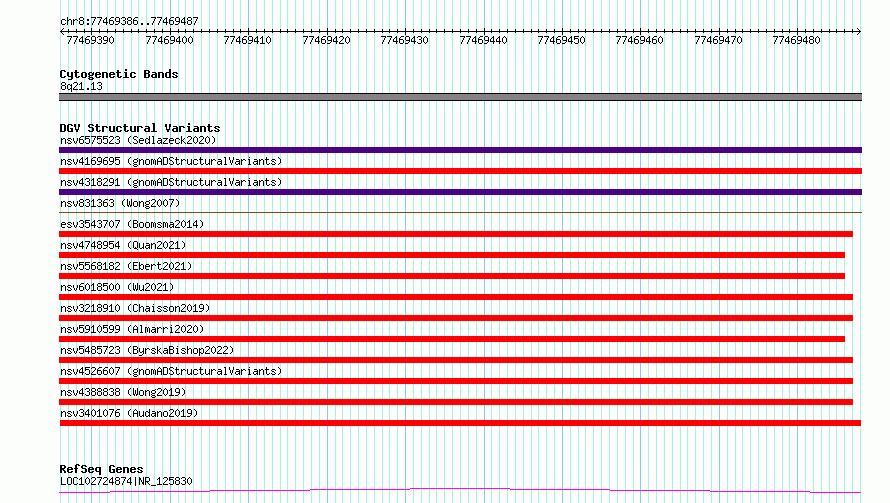Click the nsv5485723 (ByrskaBishop2022) label
Viewport: 890px width, 503px height.
(147, 350)
